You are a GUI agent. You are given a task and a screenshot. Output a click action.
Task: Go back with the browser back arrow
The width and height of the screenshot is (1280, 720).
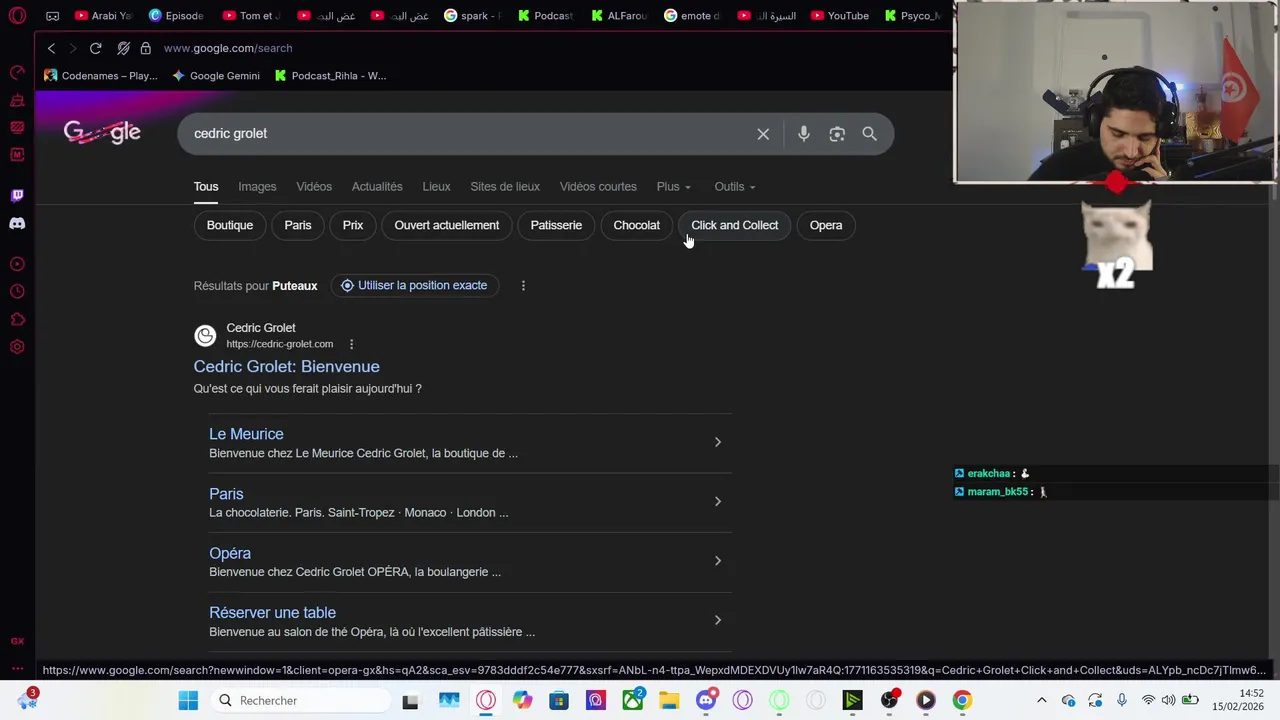[51, 48]
